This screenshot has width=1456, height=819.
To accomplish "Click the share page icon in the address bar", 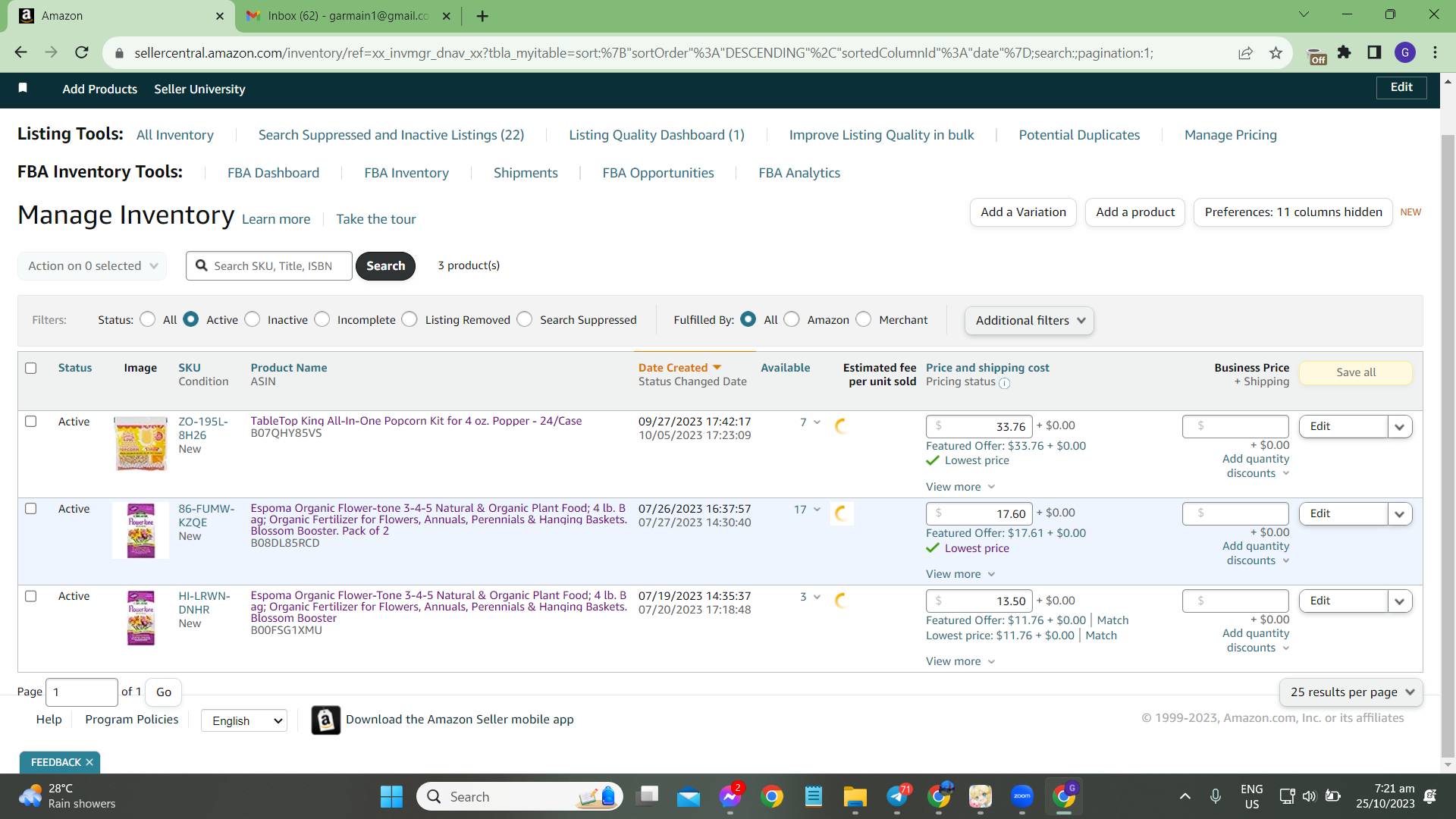I will (1245, 52).
